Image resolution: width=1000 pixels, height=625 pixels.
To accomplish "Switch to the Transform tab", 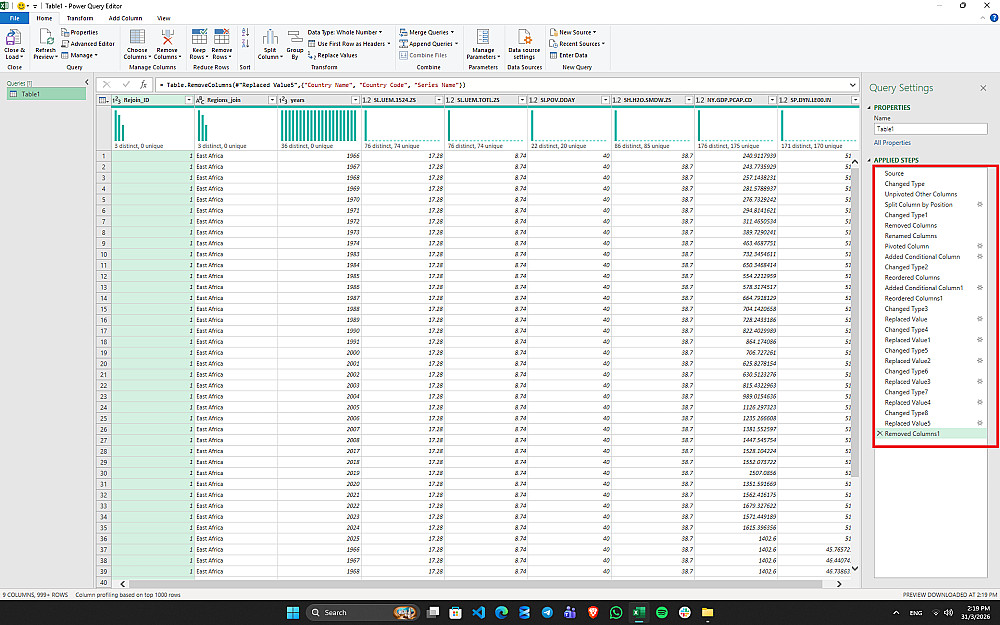I will (80, 18).
